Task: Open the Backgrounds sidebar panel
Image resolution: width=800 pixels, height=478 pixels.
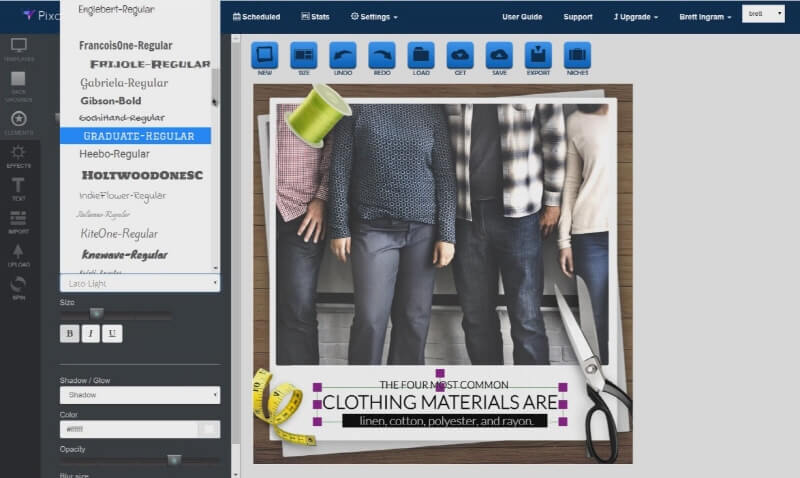Action: [x=18, y=86]
